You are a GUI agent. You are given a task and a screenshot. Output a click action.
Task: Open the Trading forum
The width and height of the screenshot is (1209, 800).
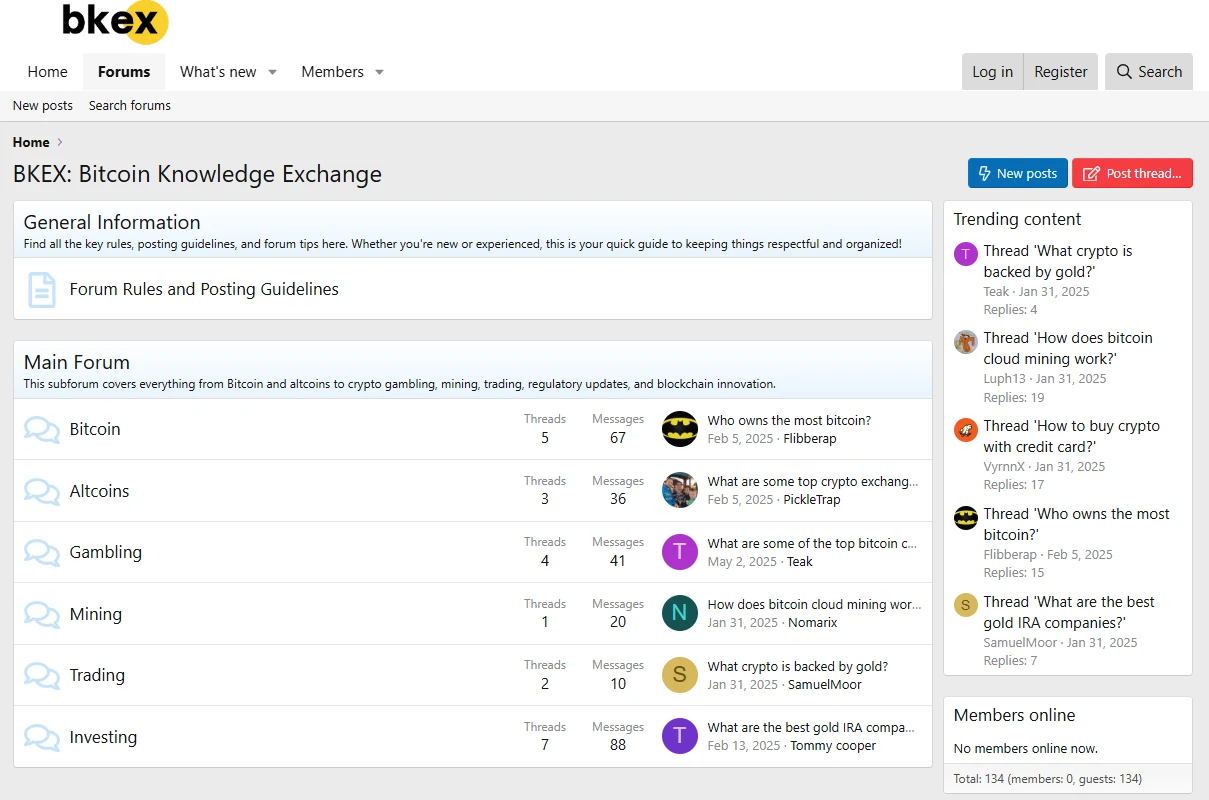97,675
